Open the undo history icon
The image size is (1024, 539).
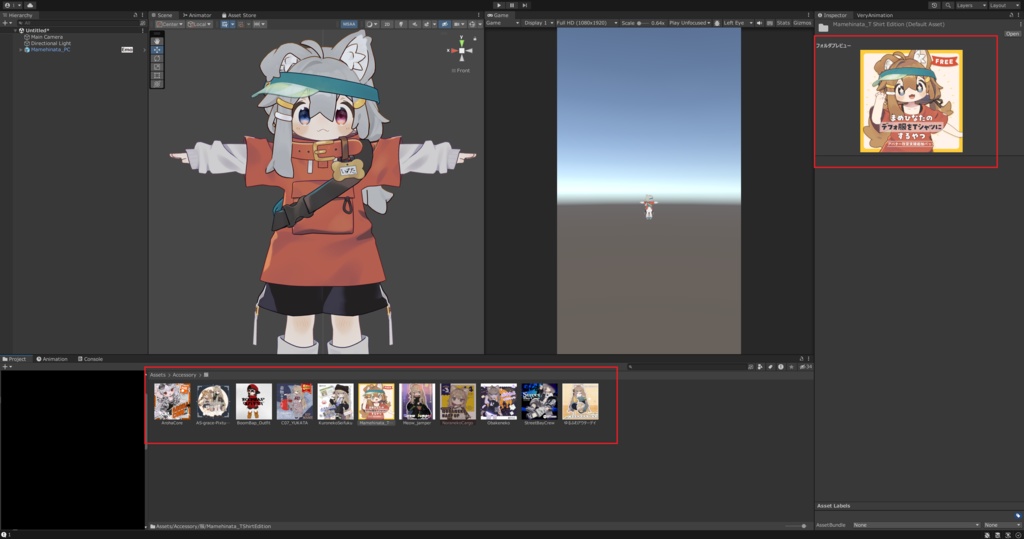click(935, 5)
